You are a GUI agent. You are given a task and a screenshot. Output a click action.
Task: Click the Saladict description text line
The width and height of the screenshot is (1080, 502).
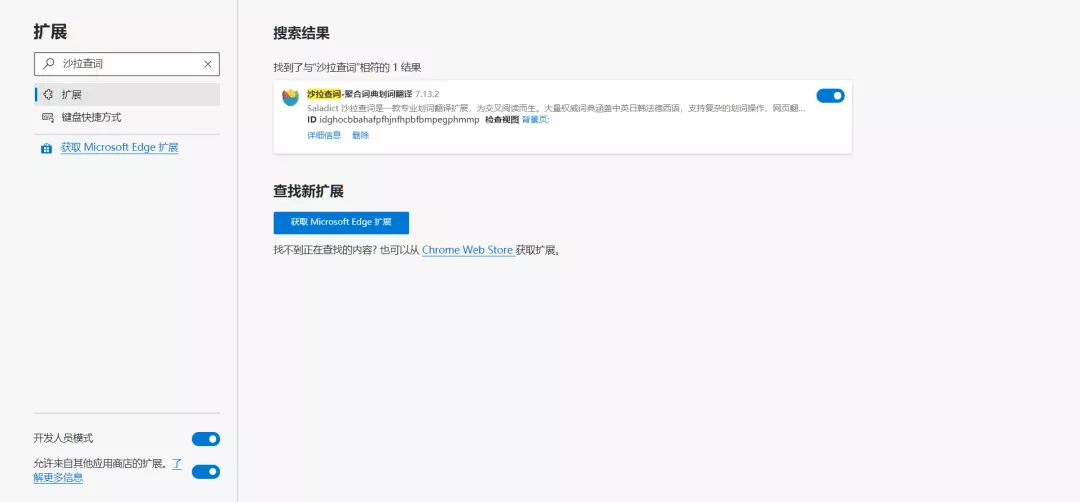click(557, 108)
